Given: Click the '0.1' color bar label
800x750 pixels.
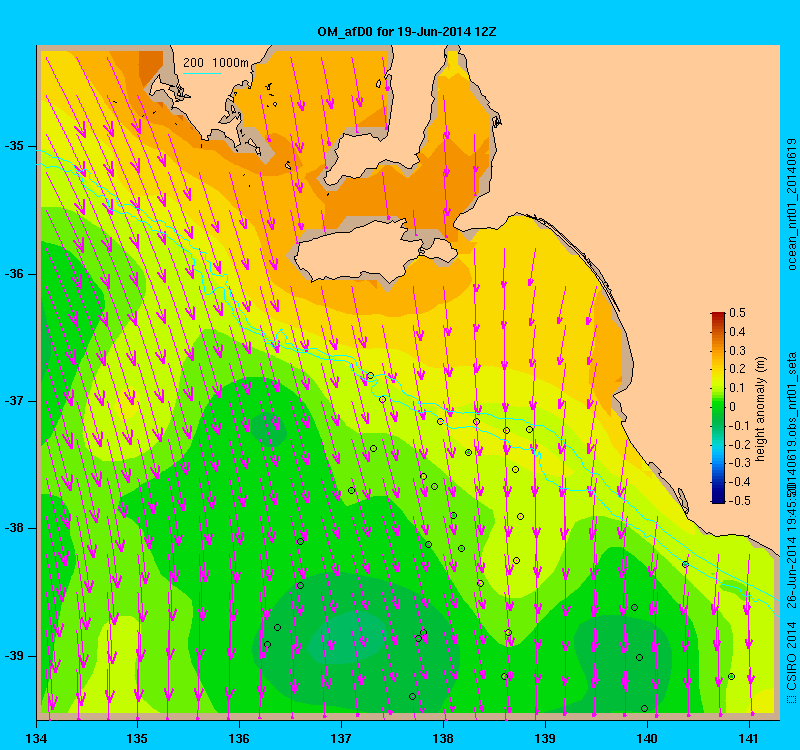Looking at the screenshot, I should click(738, 388).
